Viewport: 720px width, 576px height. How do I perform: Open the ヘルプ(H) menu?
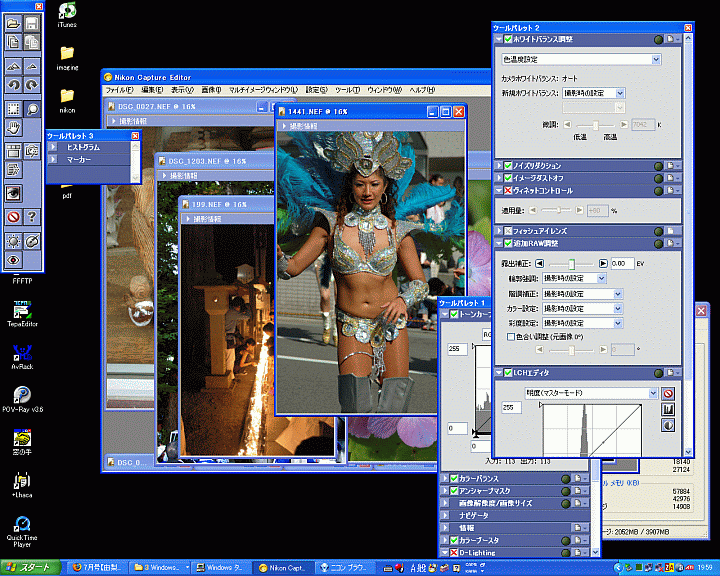point(422,90)
